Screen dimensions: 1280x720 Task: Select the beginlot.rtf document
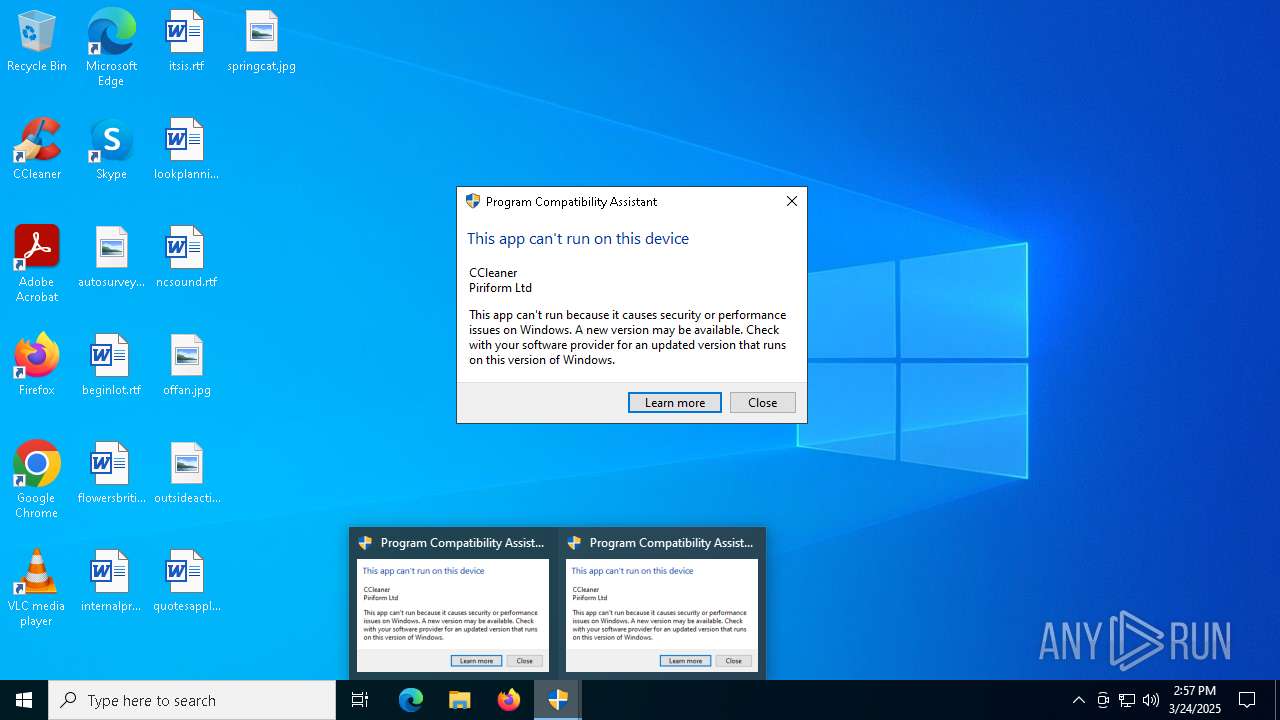(111, 365)
